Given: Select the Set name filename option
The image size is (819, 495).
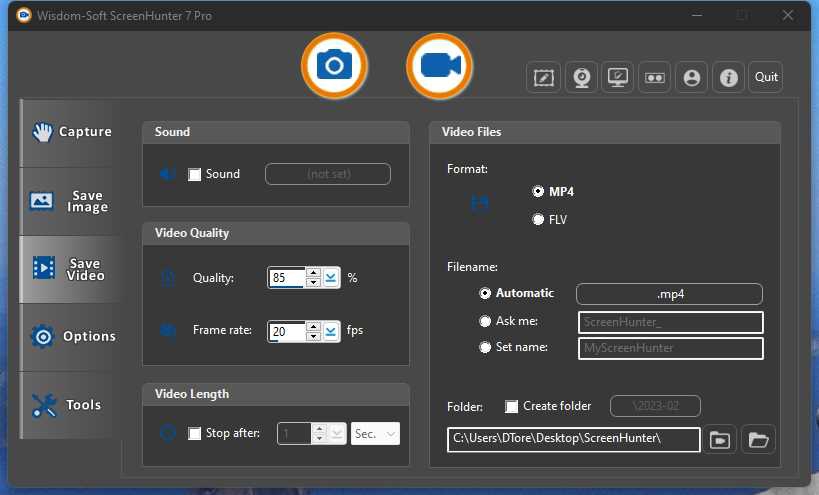Looking at the screenshot, I should 485,347.
